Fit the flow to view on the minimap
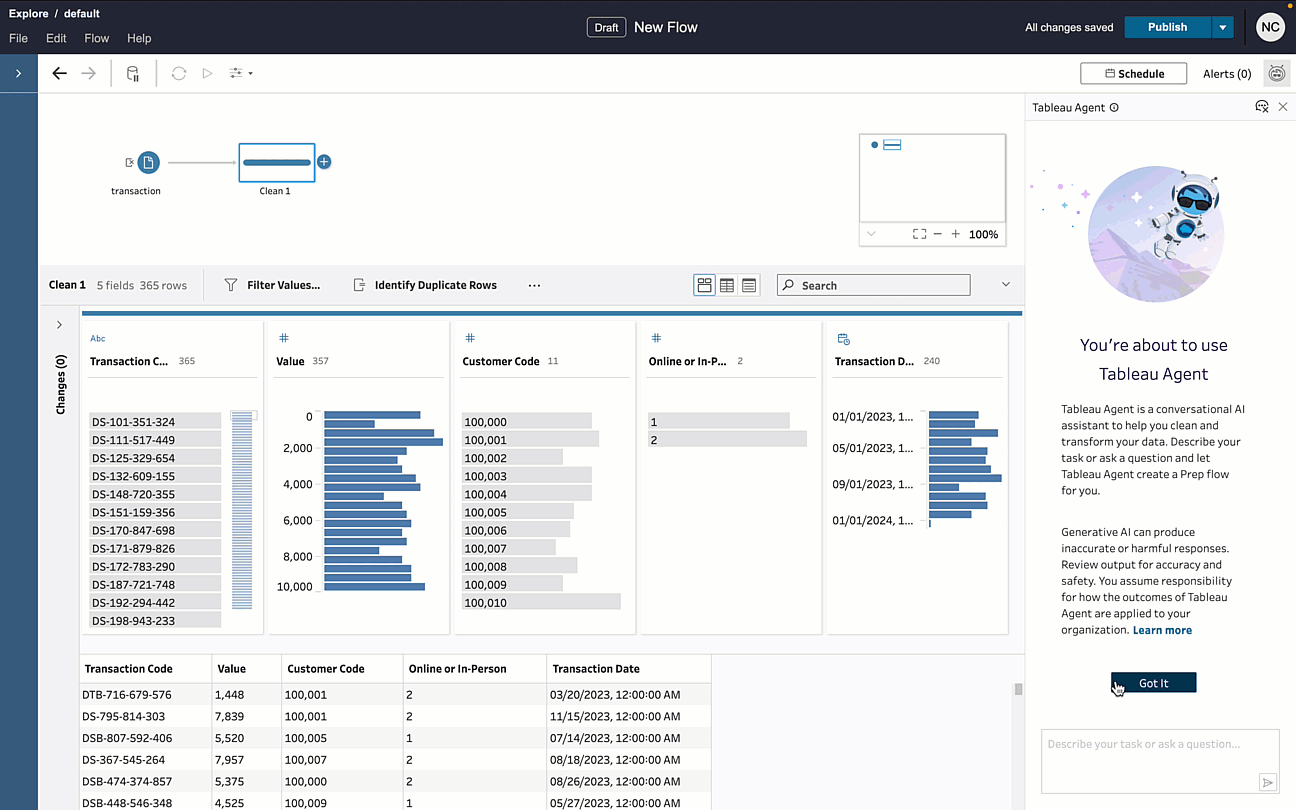Viewport: 1296px width, 810px height. [x=919, y=234]
